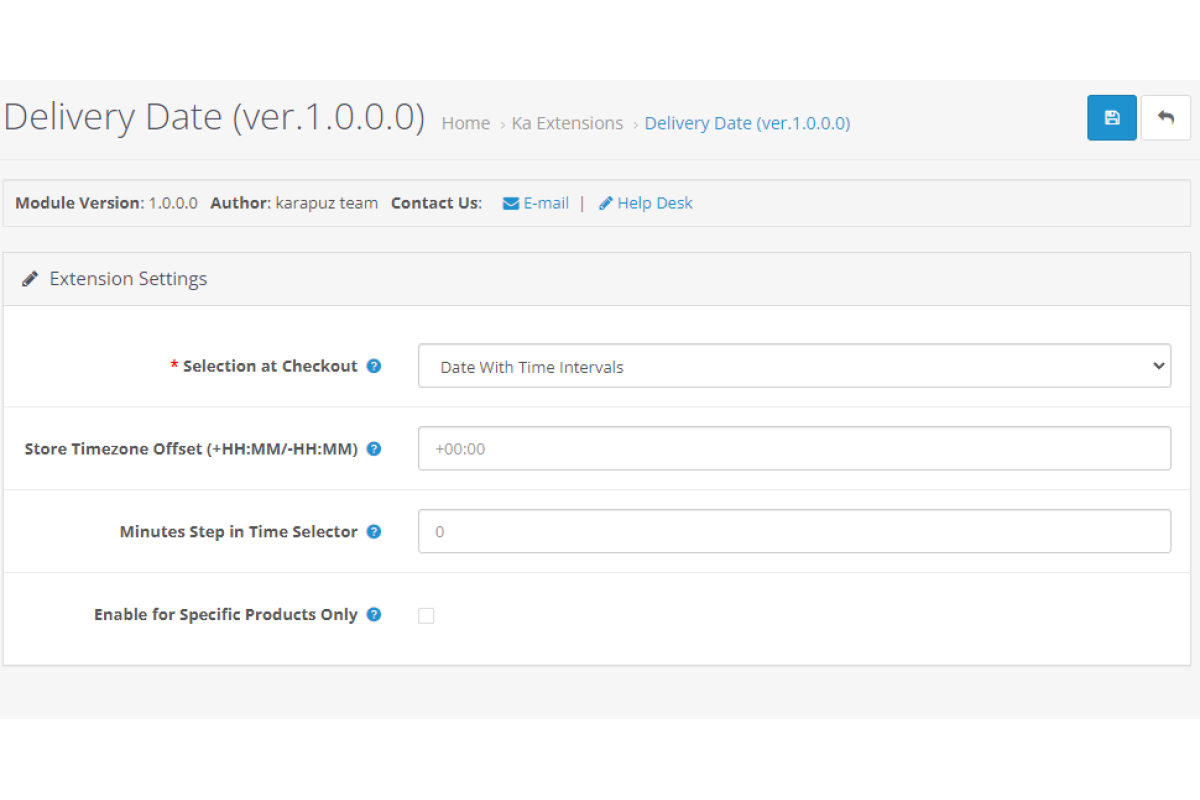
Task: Open the Selection at Checkout dropdown
Action: (794, 366)
